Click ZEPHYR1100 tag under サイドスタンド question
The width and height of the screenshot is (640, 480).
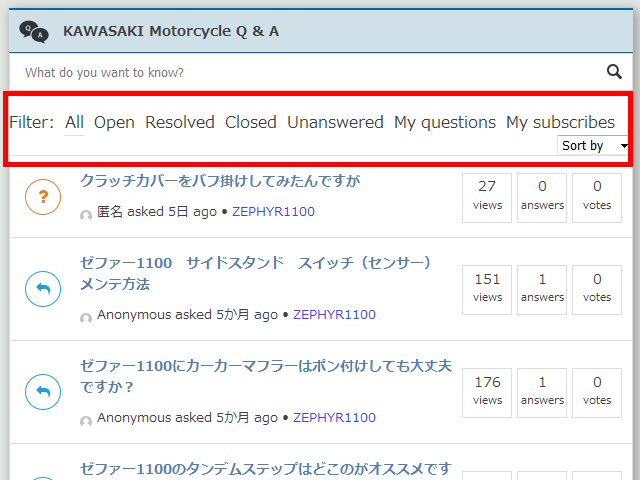tap(334, 314)
